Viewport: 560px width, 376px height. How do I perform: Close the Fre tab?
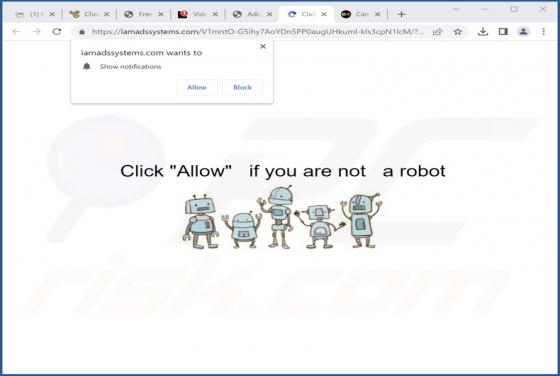pos(161,14)
